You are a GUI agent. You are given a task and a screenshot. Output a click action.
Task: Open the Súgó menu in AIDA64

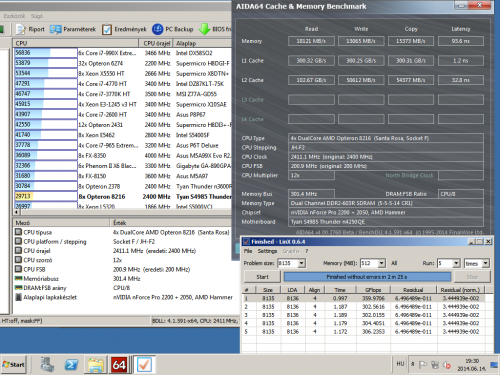tap(37, 16)
